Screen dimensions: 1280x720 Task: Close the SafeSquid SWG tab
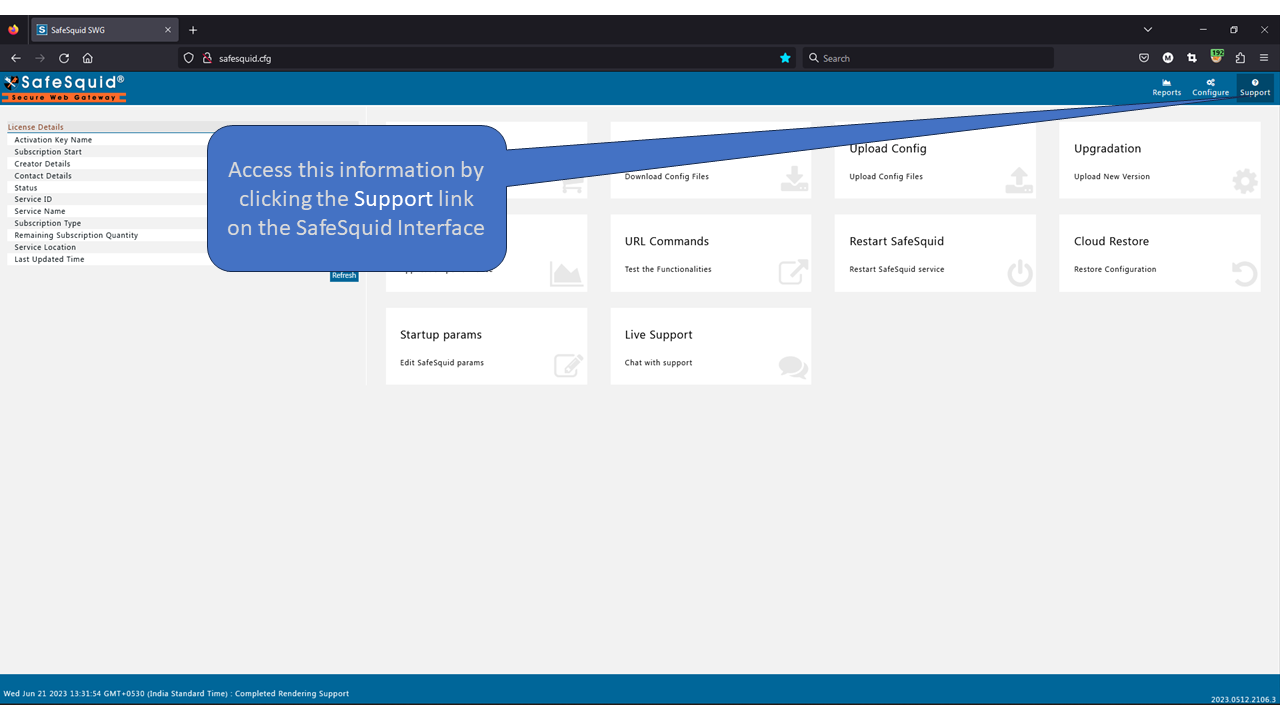[x=167, y=30]
